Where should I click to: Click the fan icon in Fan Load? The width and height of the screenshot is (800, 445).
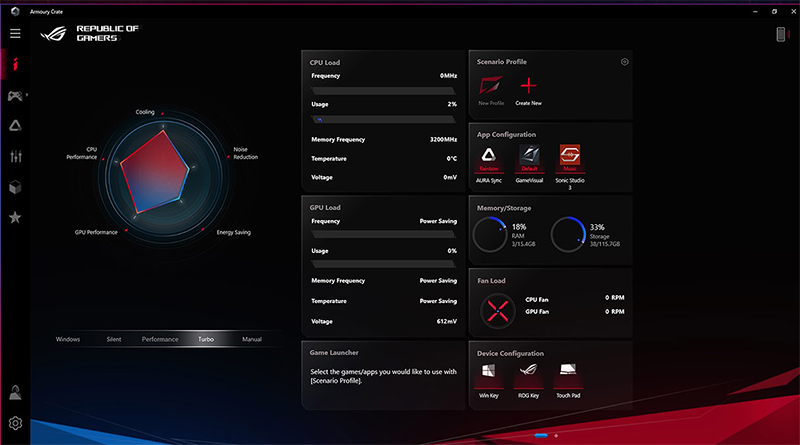point(497,311)
